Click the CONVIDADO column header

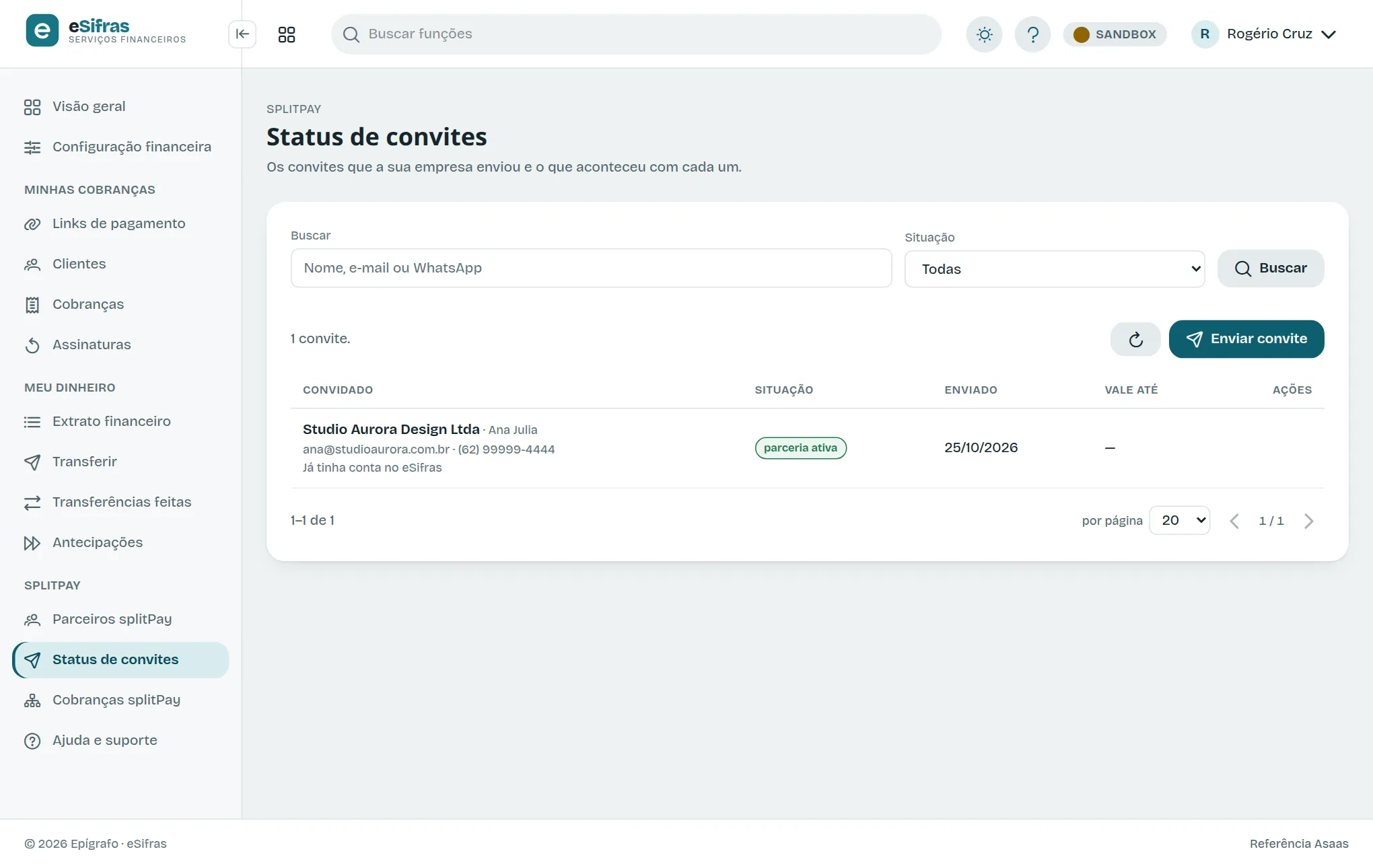(338, 390)
